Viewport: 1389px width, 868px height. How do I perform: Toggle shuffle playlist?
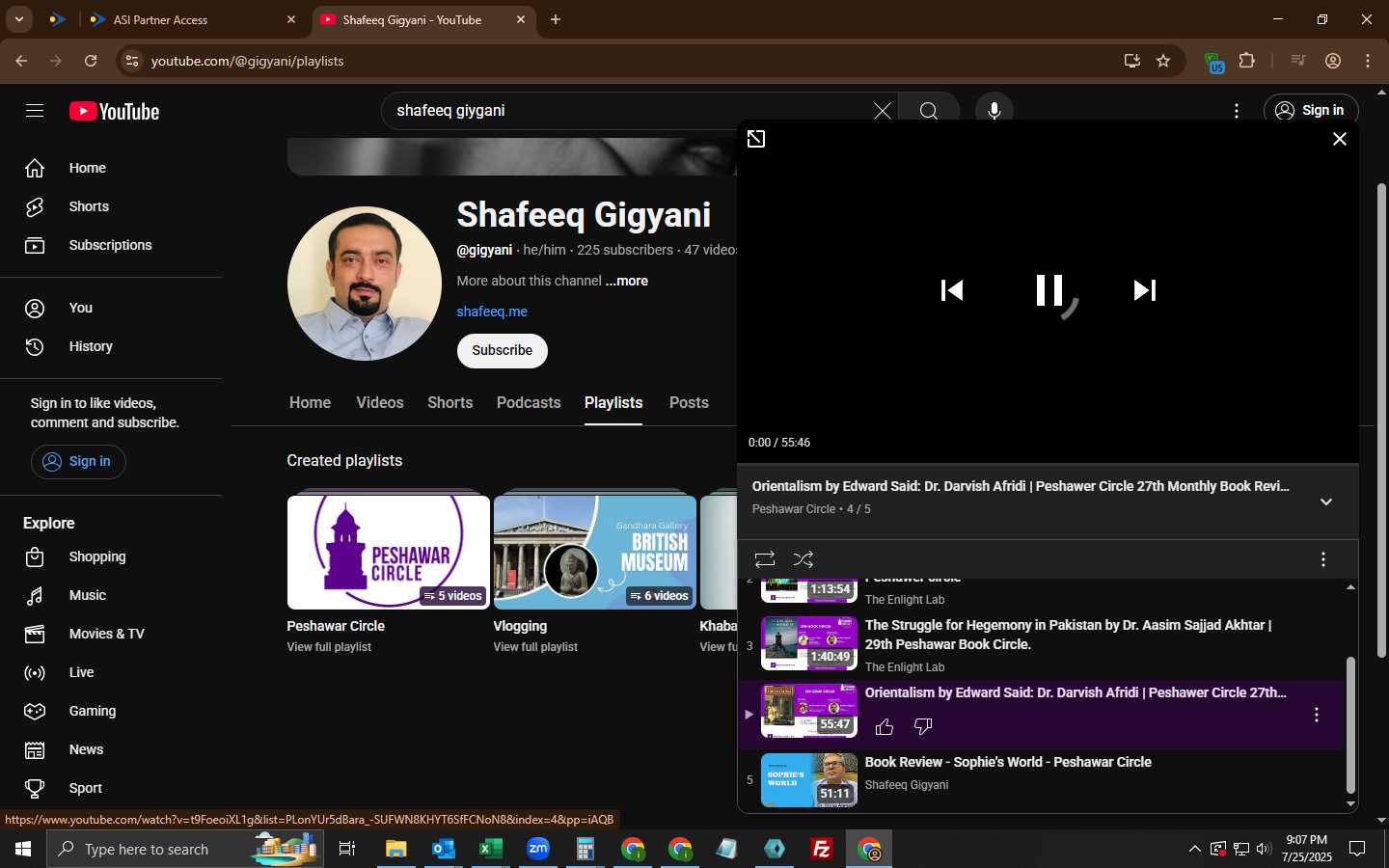click(x=803, y=559)
